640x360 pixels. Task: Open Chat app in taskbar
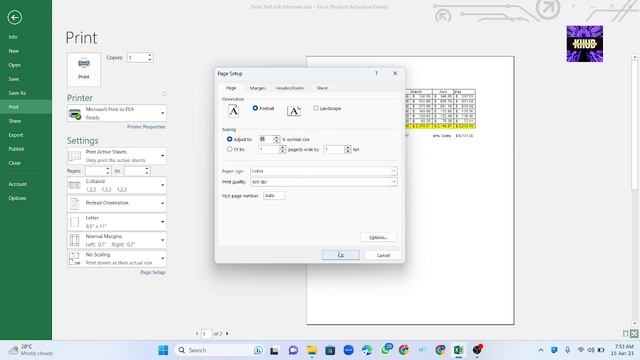click(293, 350)
